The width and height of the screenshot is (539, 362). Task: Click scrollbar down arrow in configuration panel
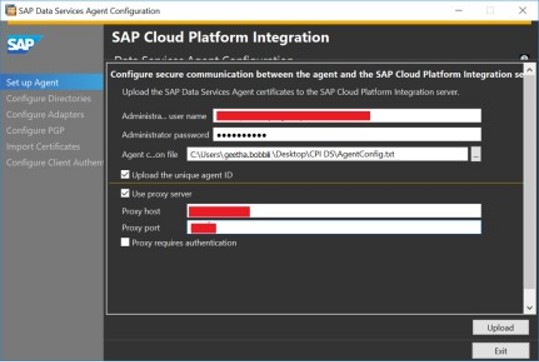(529, 307)
